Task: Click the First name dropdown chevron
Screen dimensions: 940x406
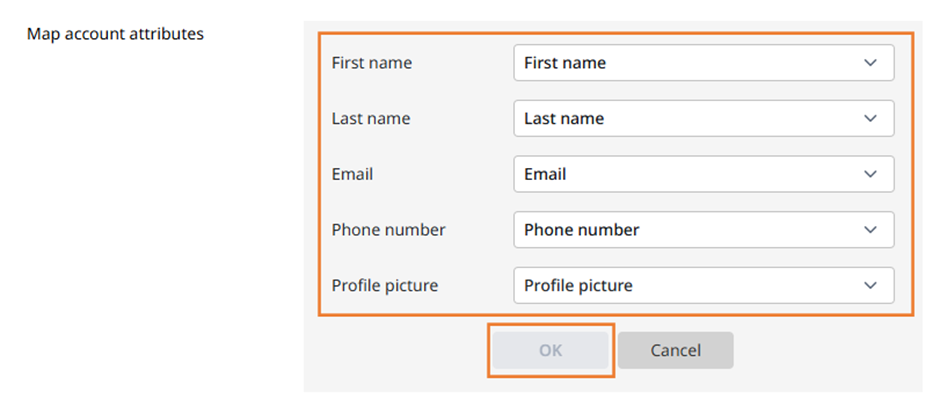Action: (x=870, y=62)
